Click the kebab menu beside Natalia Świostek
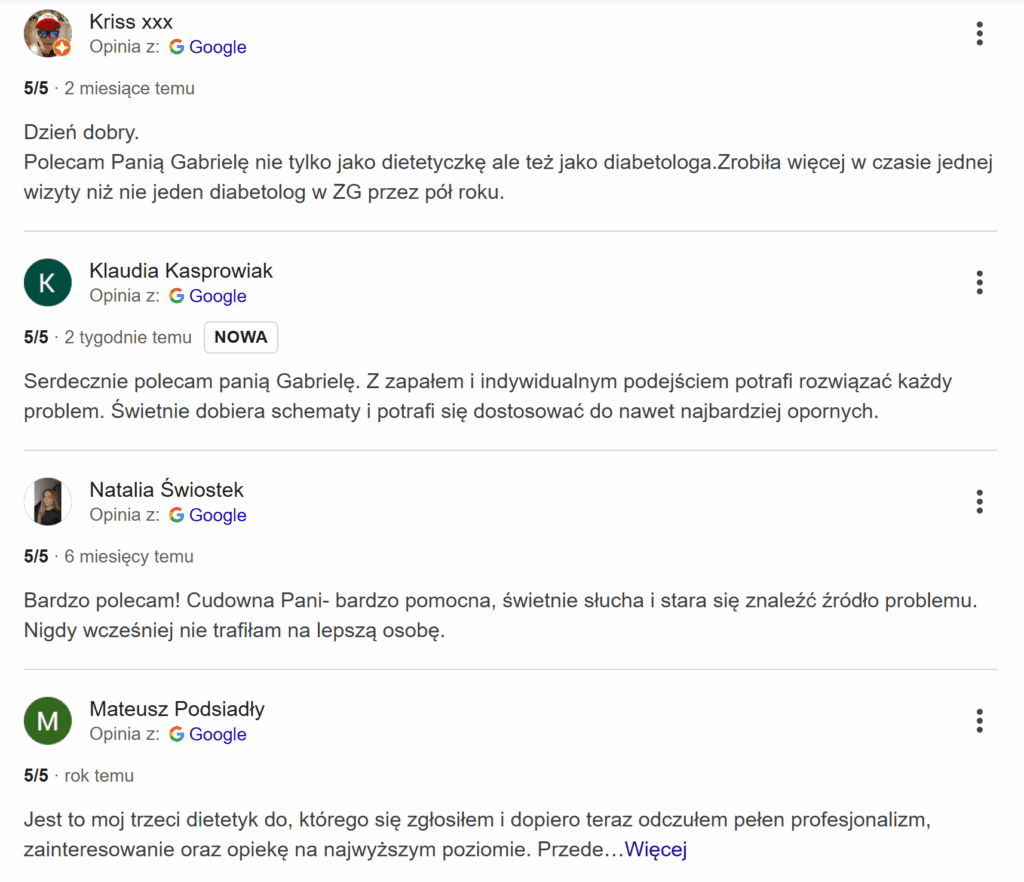Image resolution: width=1024 pixels, height=882 pixels. 979,502
